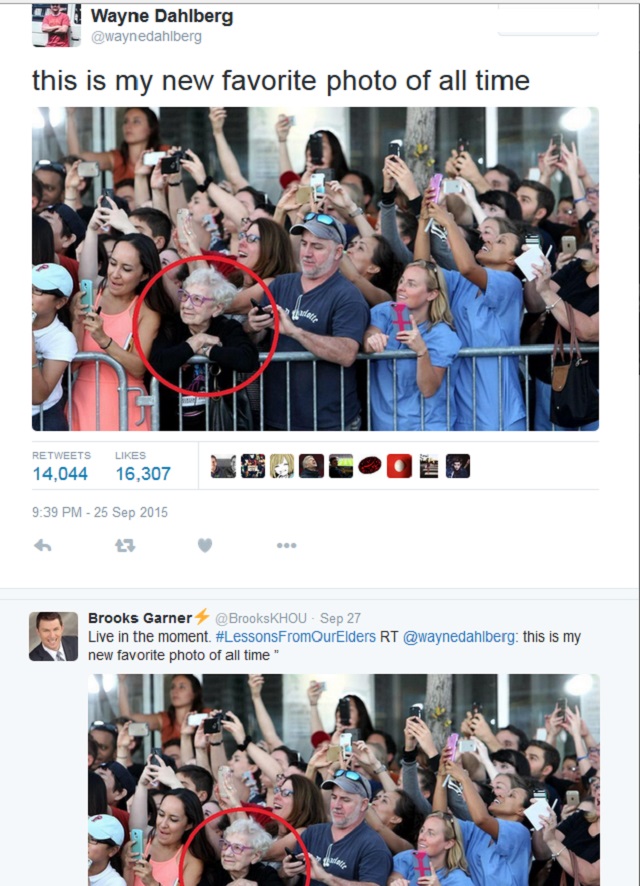
Task: Open the @BrooksKHOU handle link
Action: [x=261, y=618]
